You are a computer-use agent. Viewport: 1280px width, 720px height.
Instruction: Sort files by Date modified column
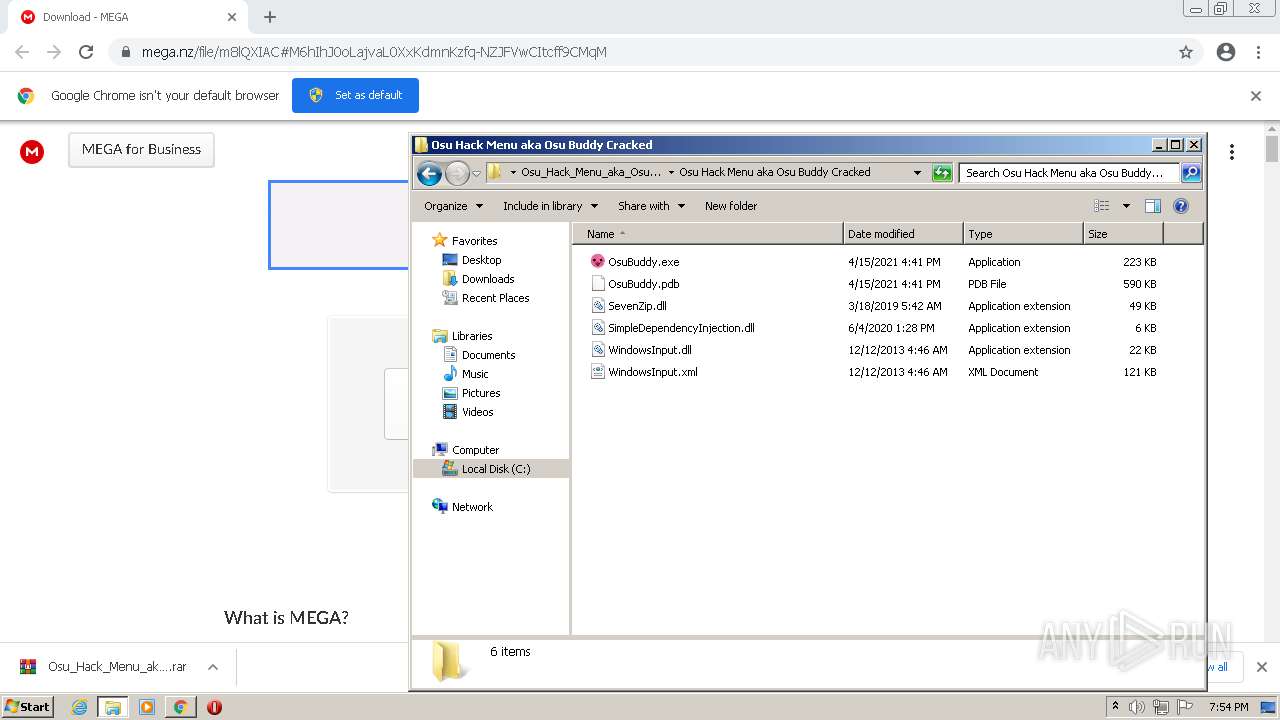coord(904,234)
